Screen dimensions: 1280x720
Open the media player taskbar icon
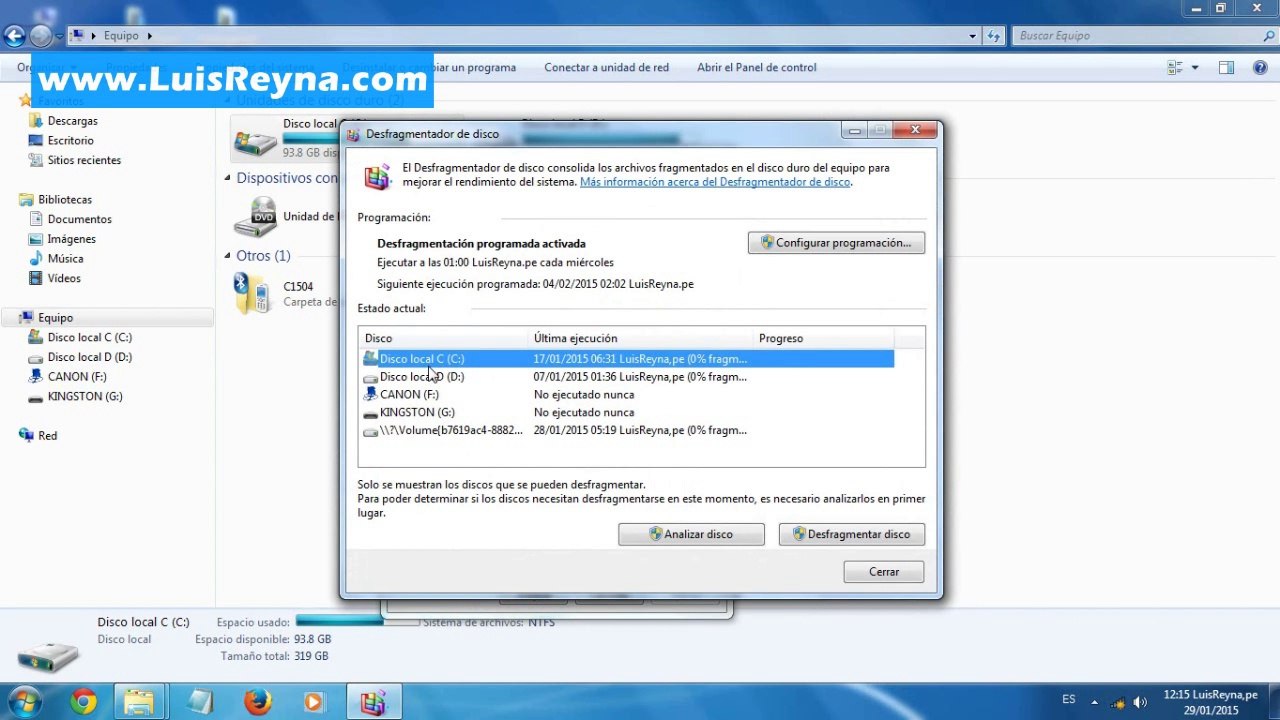315,702
